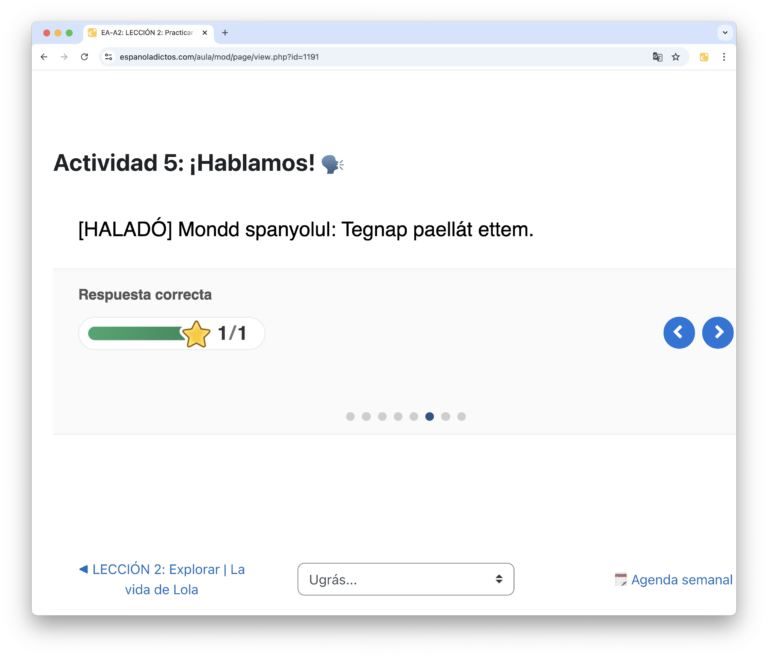Click the browser back arrow
The width and height of the screenshot is (768, 657).
coord(44,57)
